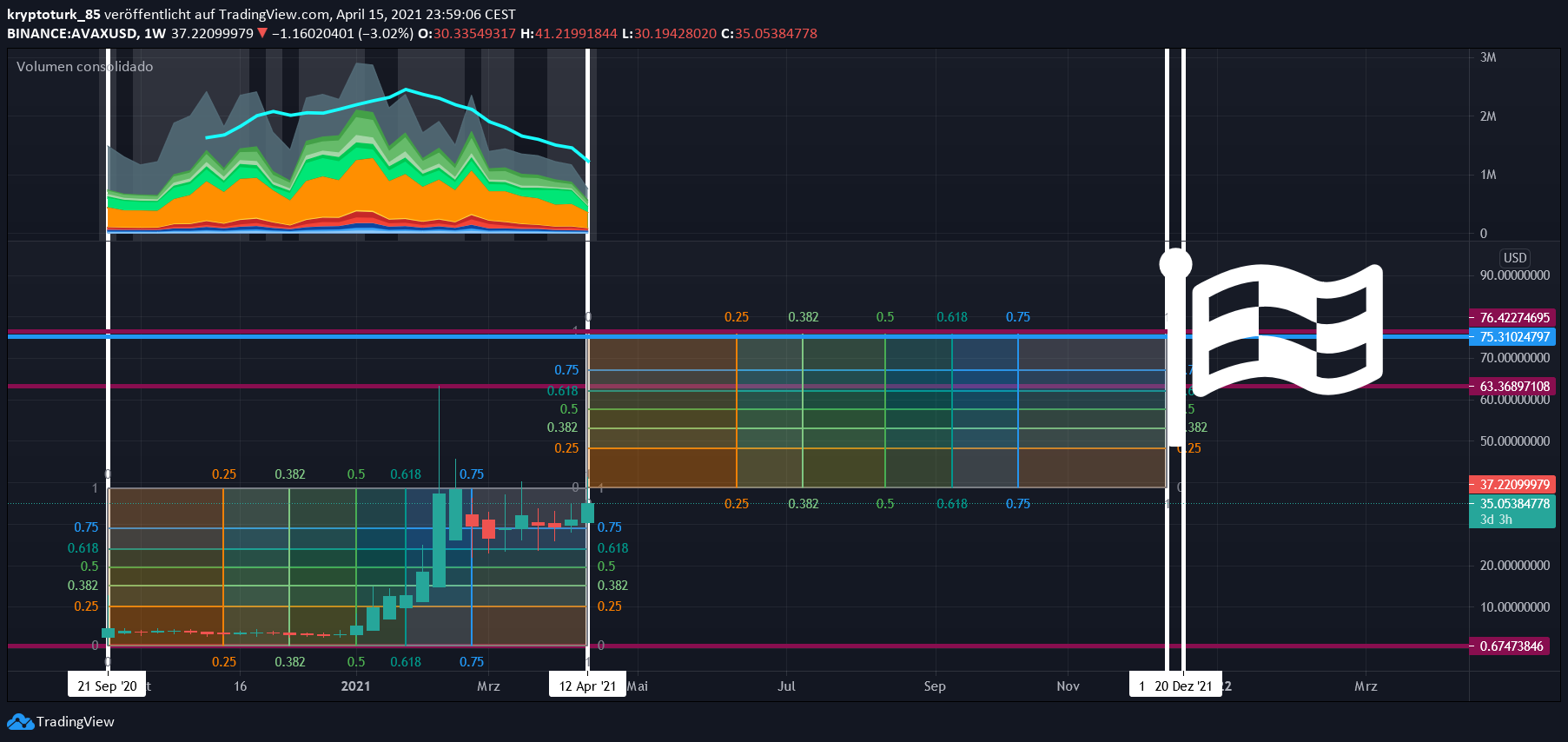This screenshot has height=742, width=1568.
Task: Select the Jul label on time axis
Action: [x=786, y=686]
